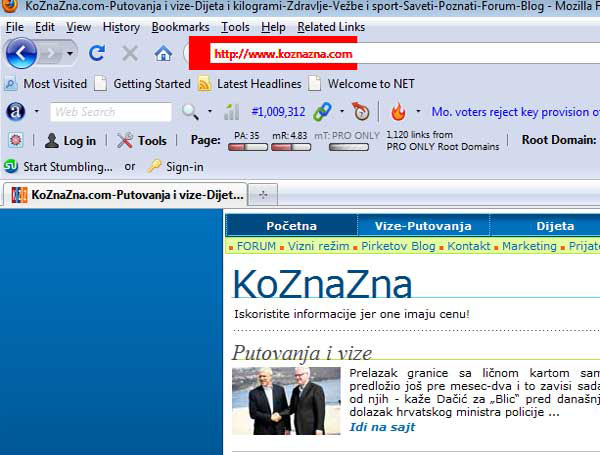The width and height of the screenshot is (600, 455).
Task: Click the related links chain icon
Action: [x=322, y=112]
